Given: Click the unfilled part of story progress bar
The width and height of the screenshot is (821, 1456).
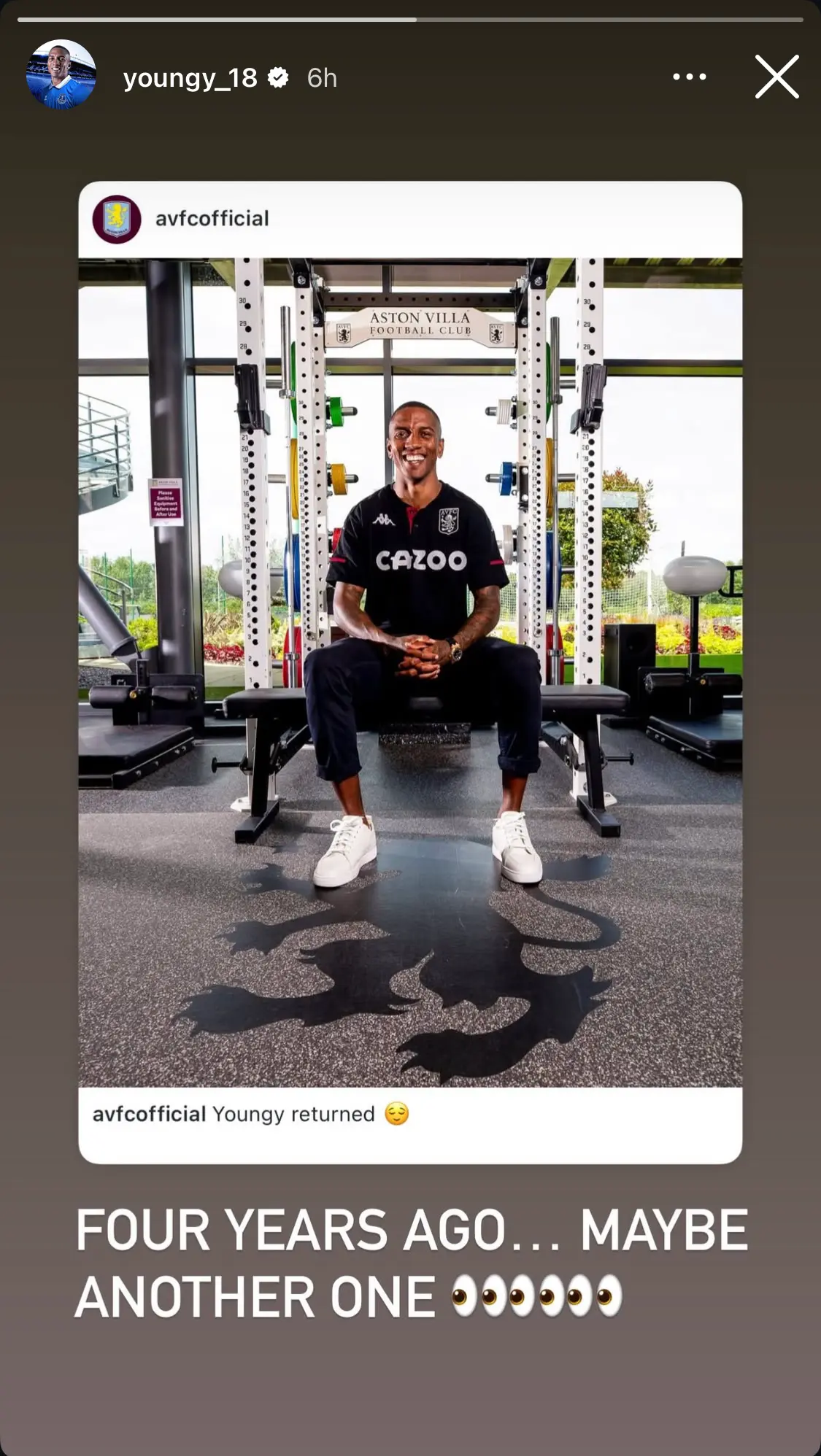Looking at the screenshot, I should [610, 20].
